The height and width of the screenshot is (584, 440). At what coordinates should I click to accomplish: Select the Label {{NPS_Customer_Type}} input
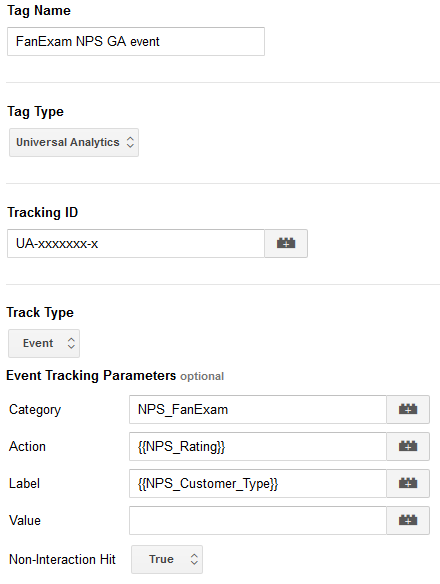(x=258, y=483)
